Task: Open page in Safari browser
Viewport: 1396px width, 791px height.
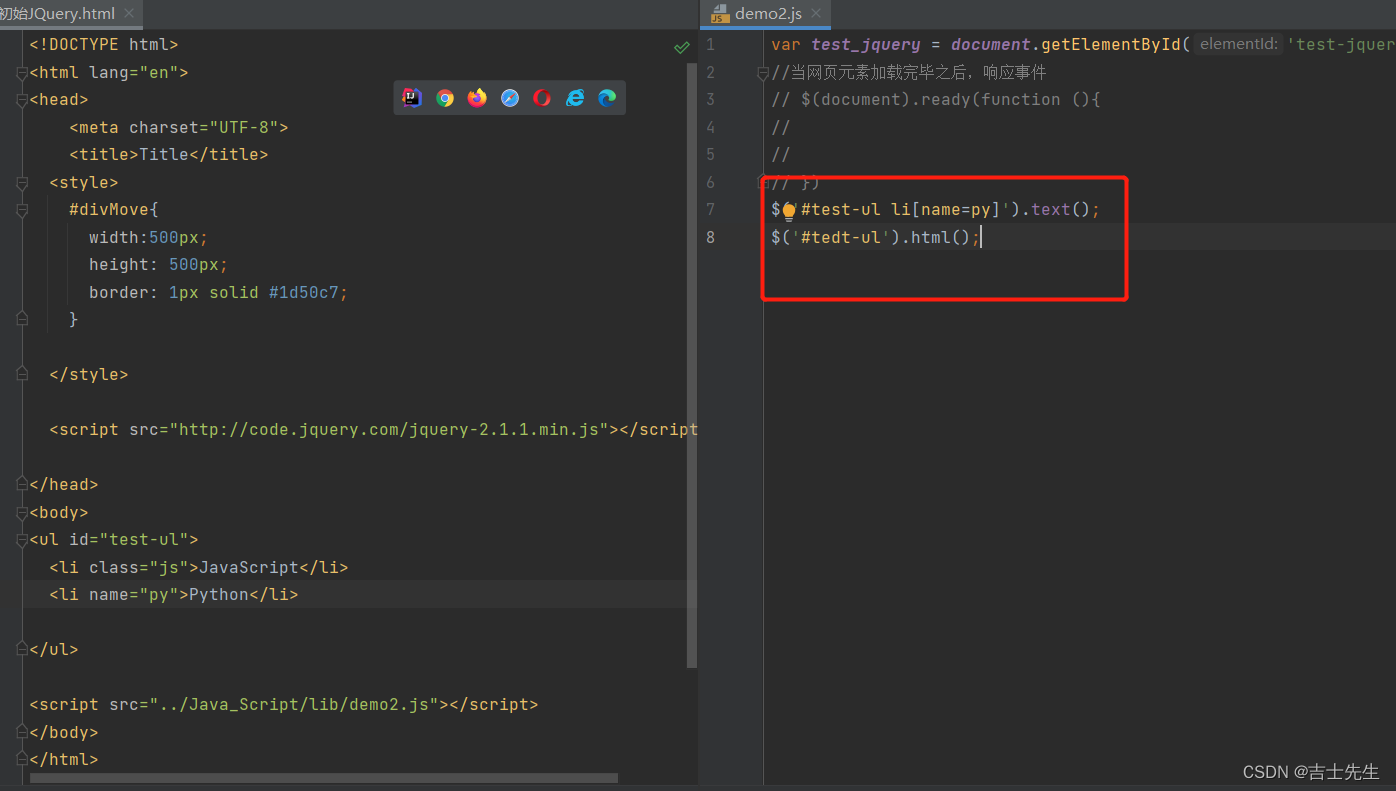Action: tap(510, 97)
